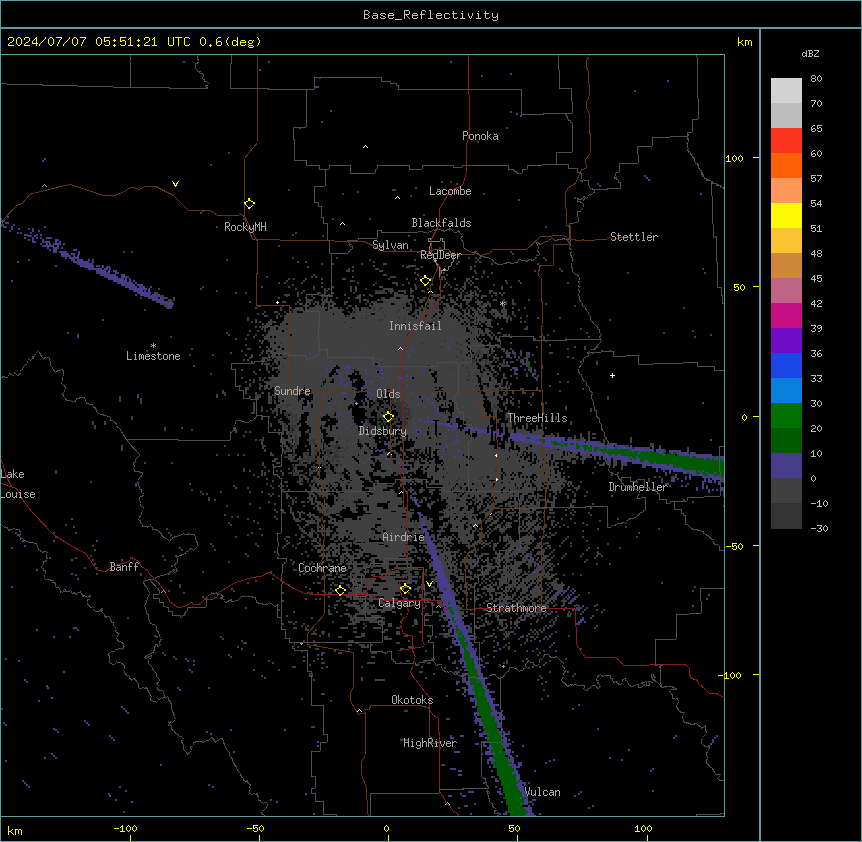Viewport: 862px width, 842px height.
Task: Click the ThreeHills city label
Action: [x=537, y=418]
